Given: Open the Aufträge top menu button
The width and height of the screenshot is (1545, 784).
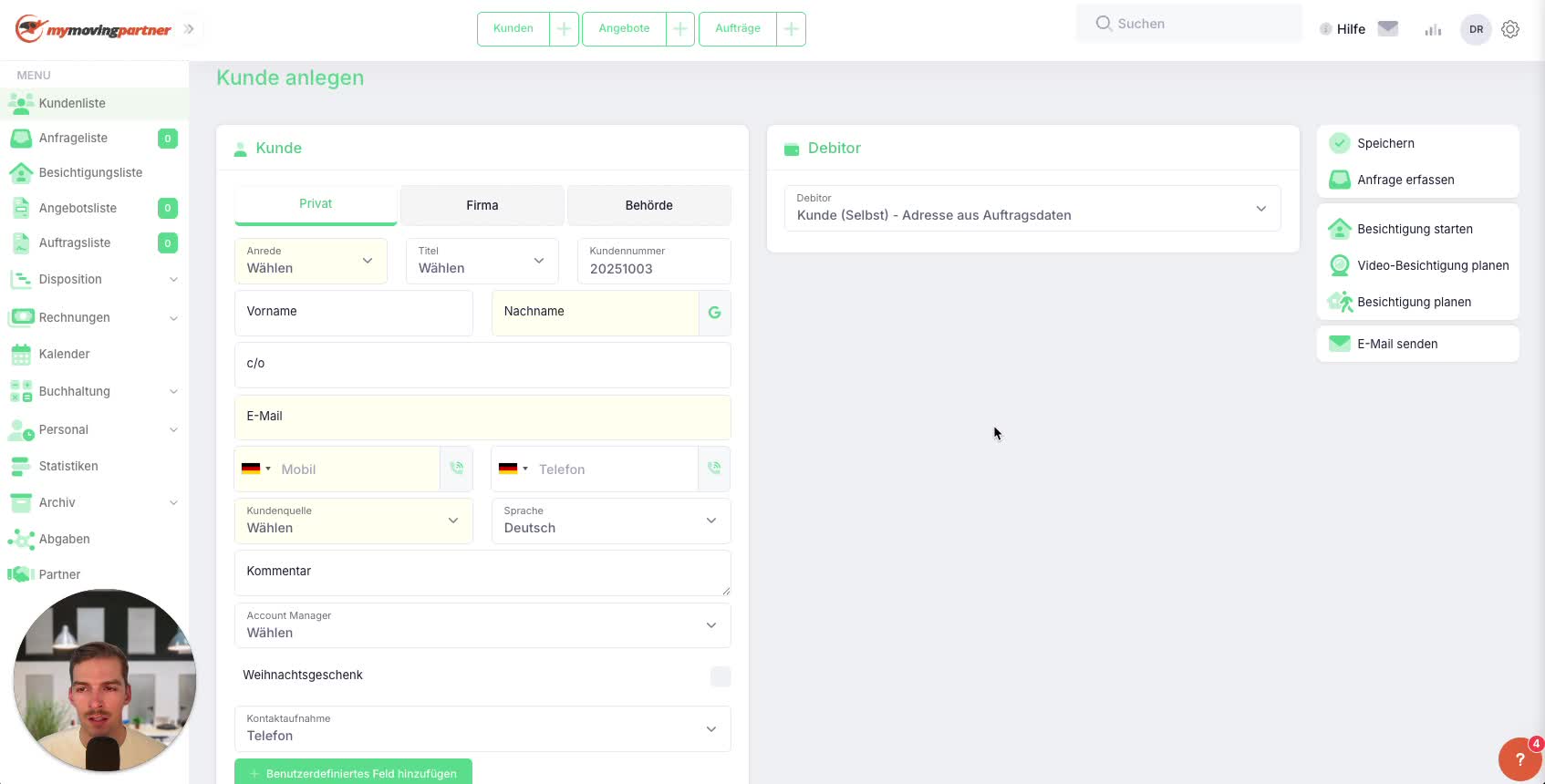Looking at the screenshot, I should tap(738, 29).
